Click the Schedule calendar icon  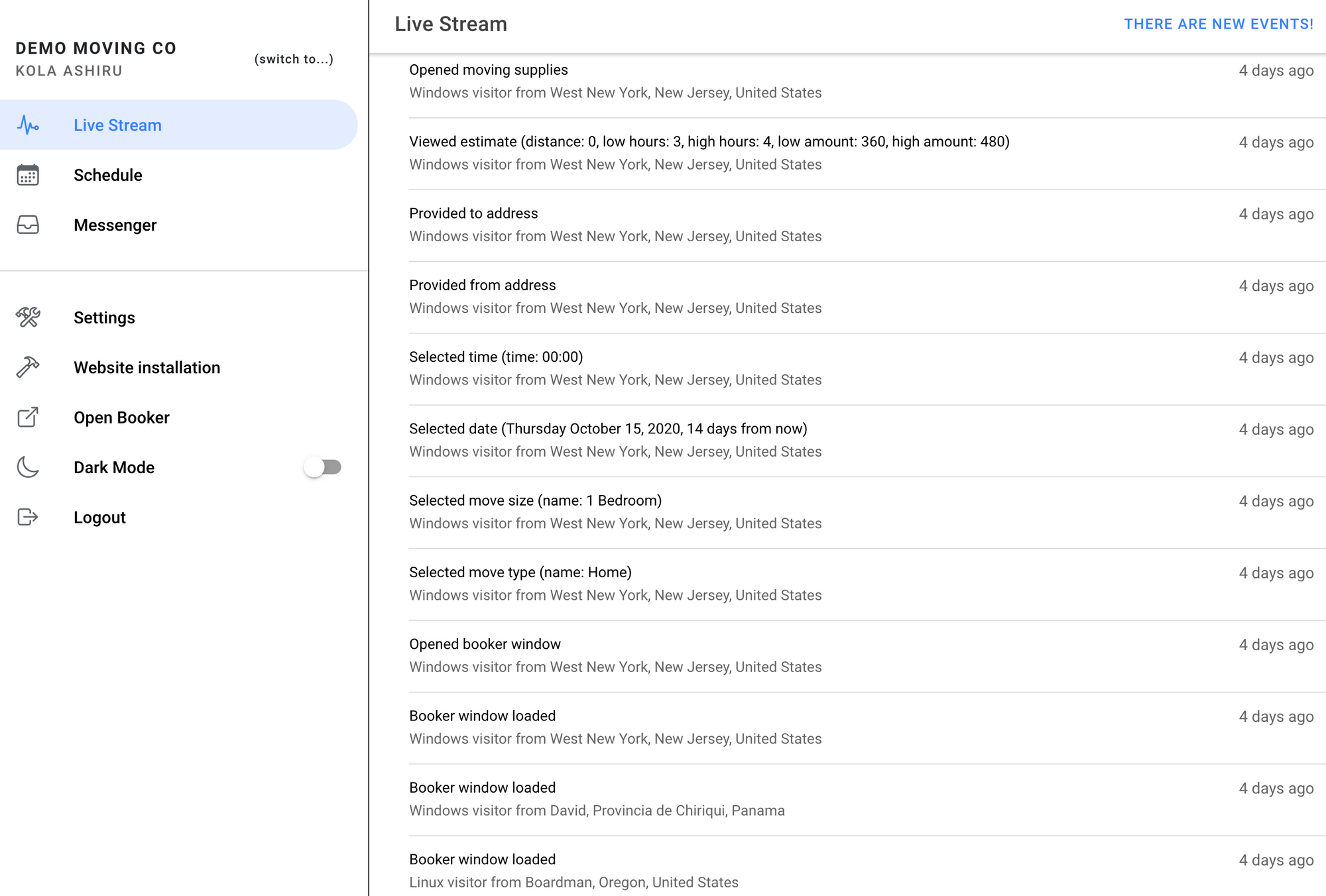[x=28, y=175]
